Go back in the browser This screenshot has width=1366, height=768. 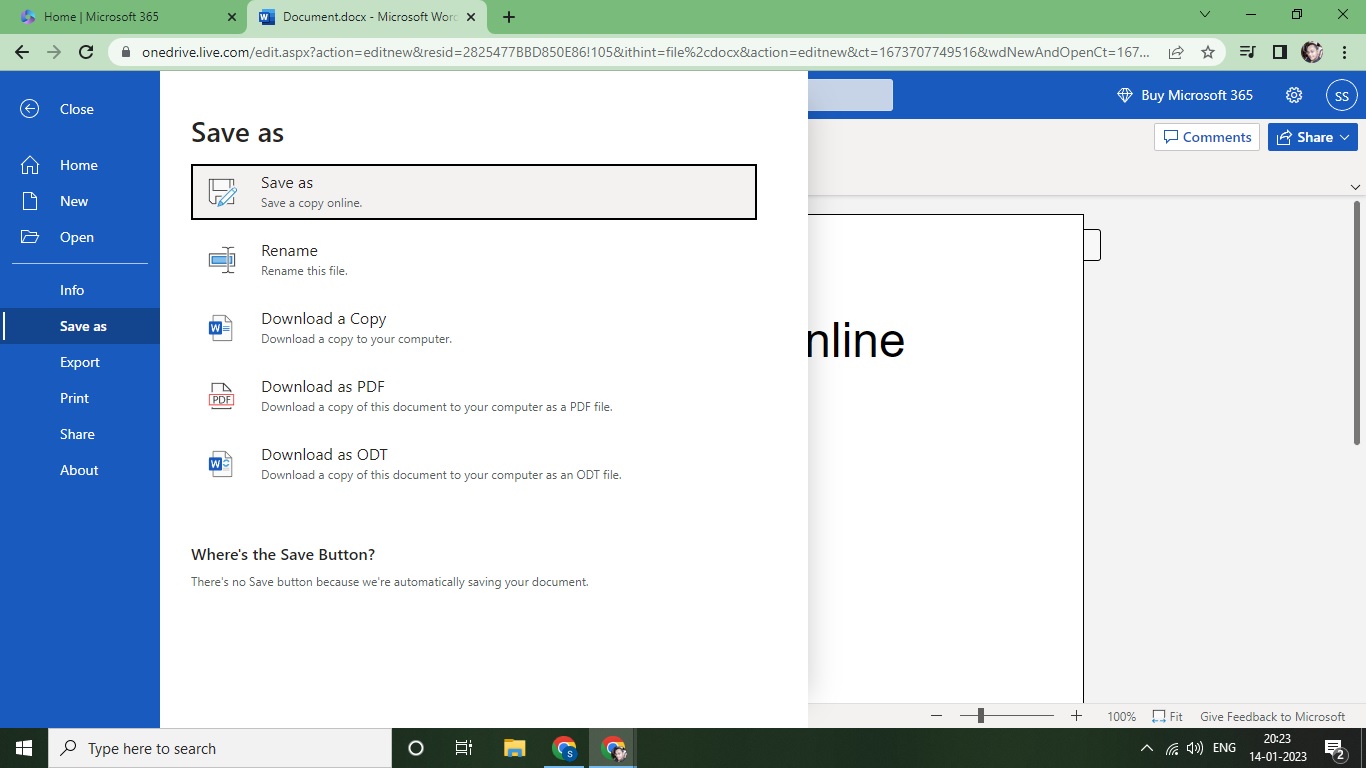[22, 52]
